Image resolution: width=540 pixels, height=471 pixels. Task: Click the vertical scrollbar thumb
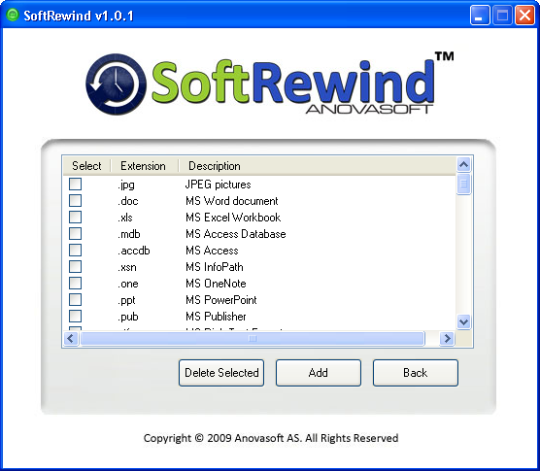464,184
